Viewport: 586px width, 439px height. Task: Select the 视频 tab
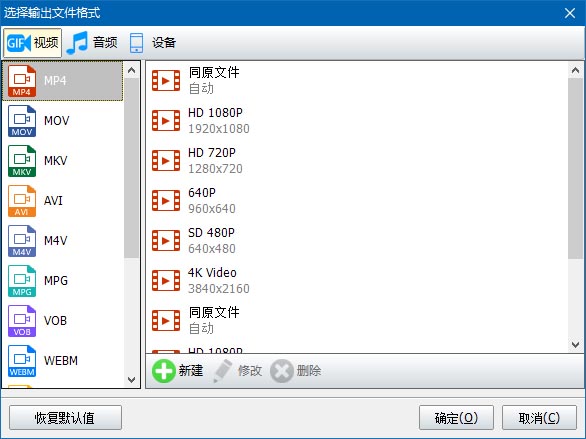(x=33, y=43)
